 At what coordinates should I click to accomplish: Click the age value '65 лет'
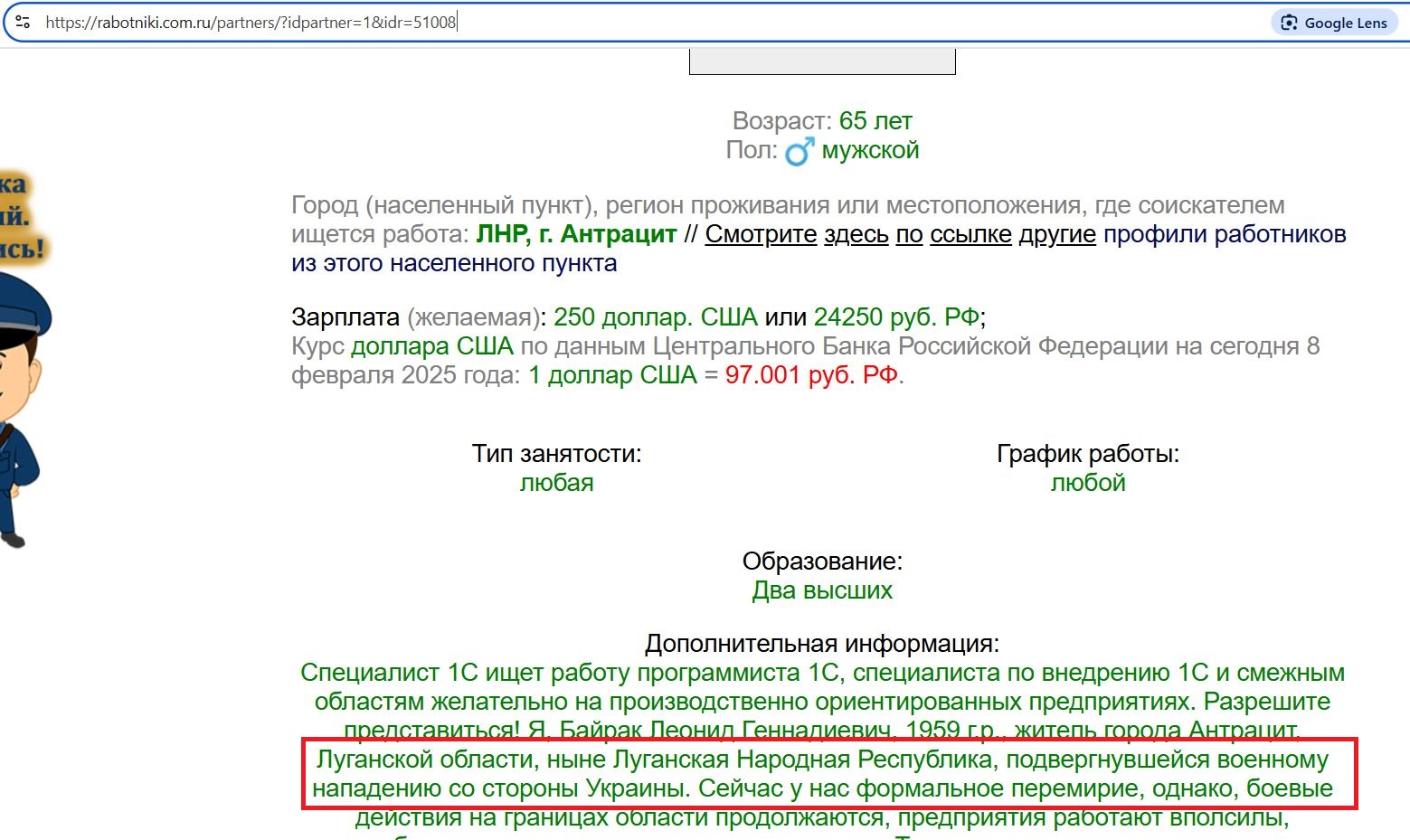click(x=875, y=121)
